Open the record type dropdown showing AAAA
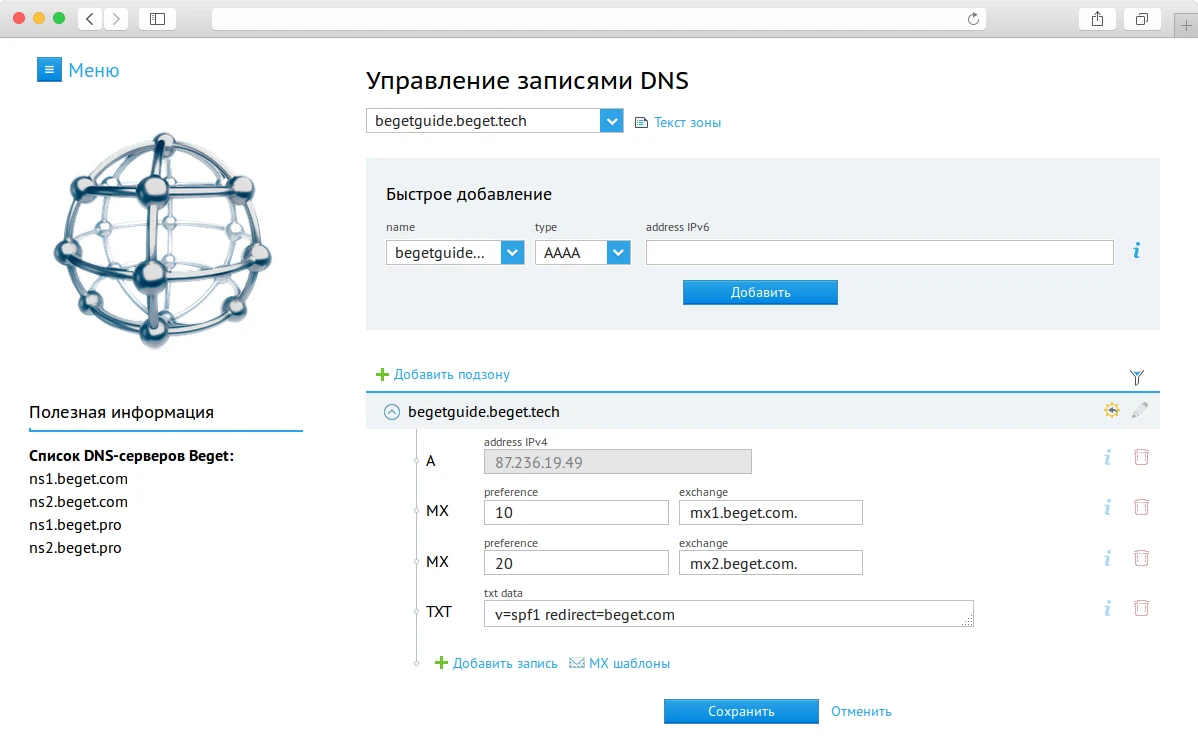1198x736 pixels. click(x=618, y=252)
